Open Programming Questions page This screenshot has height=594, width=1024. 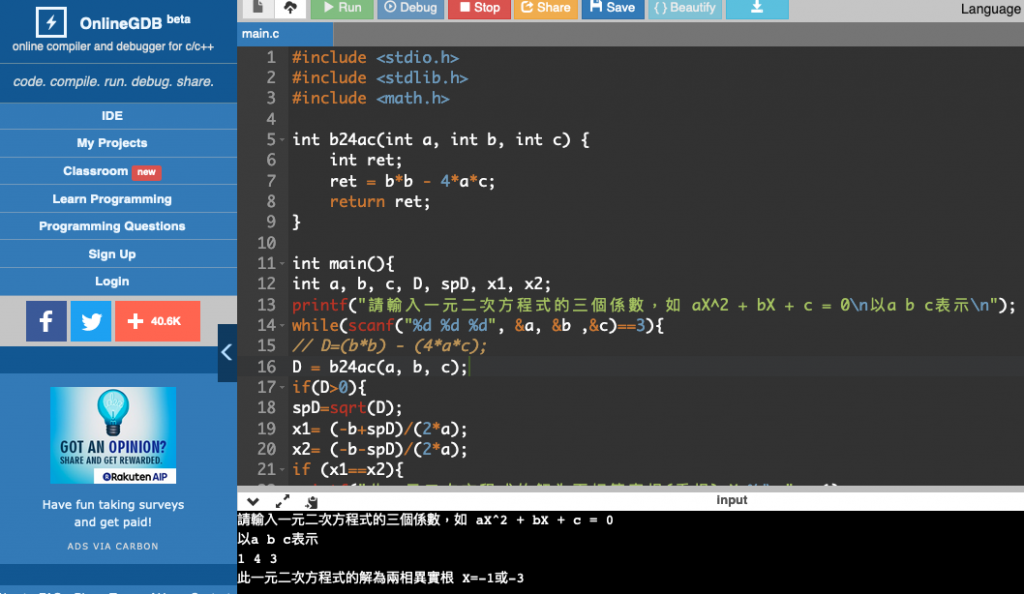(x=112, y=227)
